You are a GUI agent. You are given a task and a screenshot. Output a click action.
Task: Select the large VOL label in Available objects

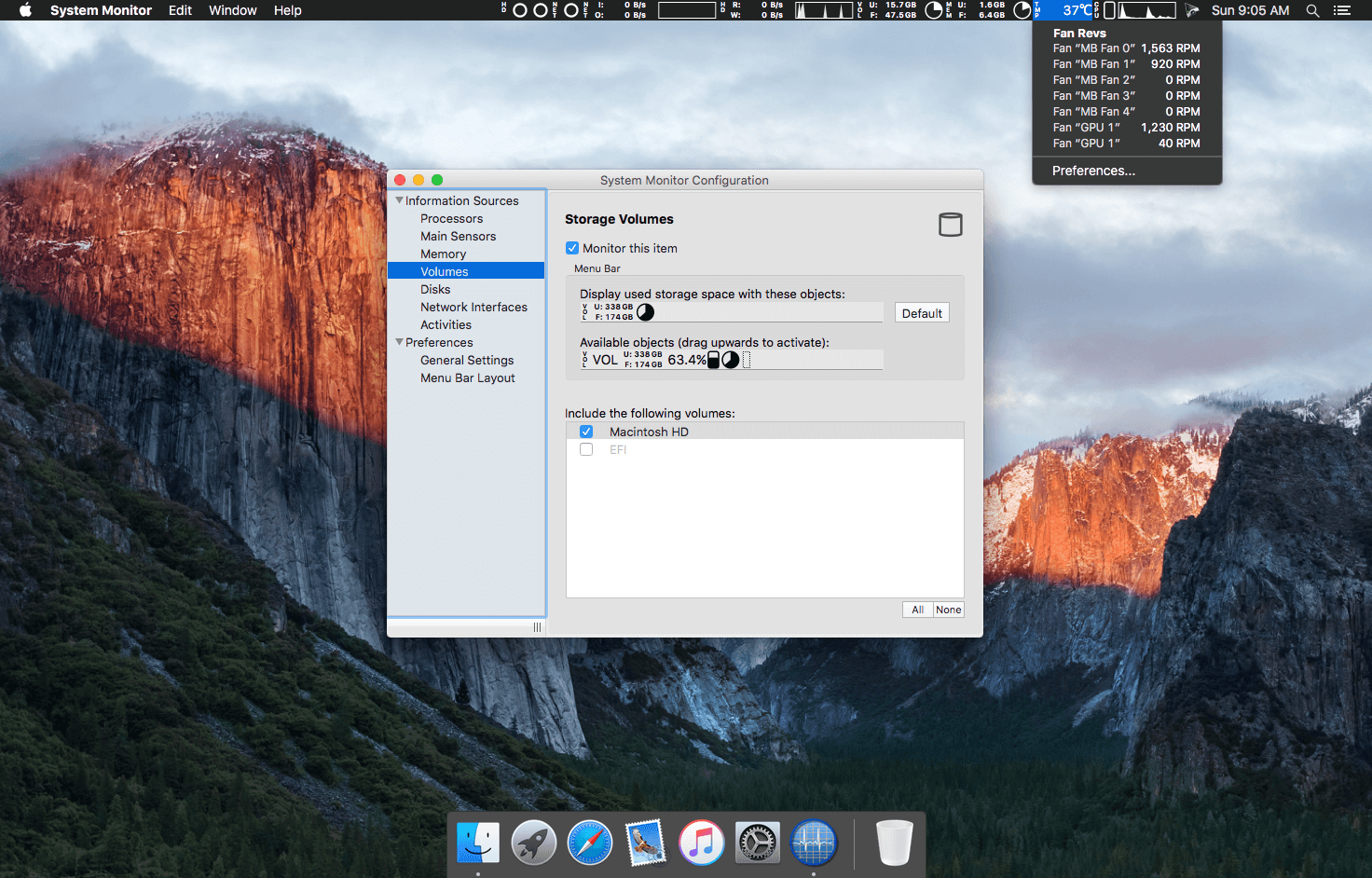pyautogui.click(x=605, y=360)
